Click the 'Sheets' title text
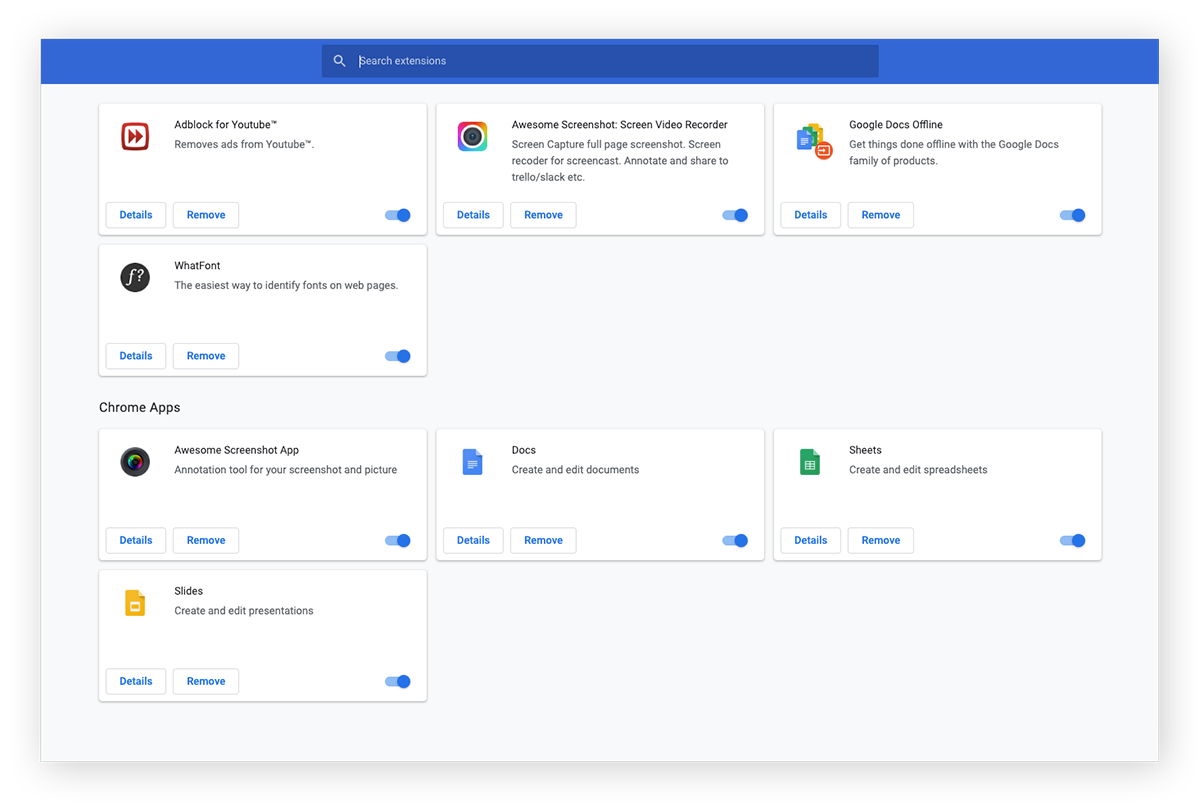Image resolution: width=1200 pixels, height=802 pixels. tap(865, 450)
